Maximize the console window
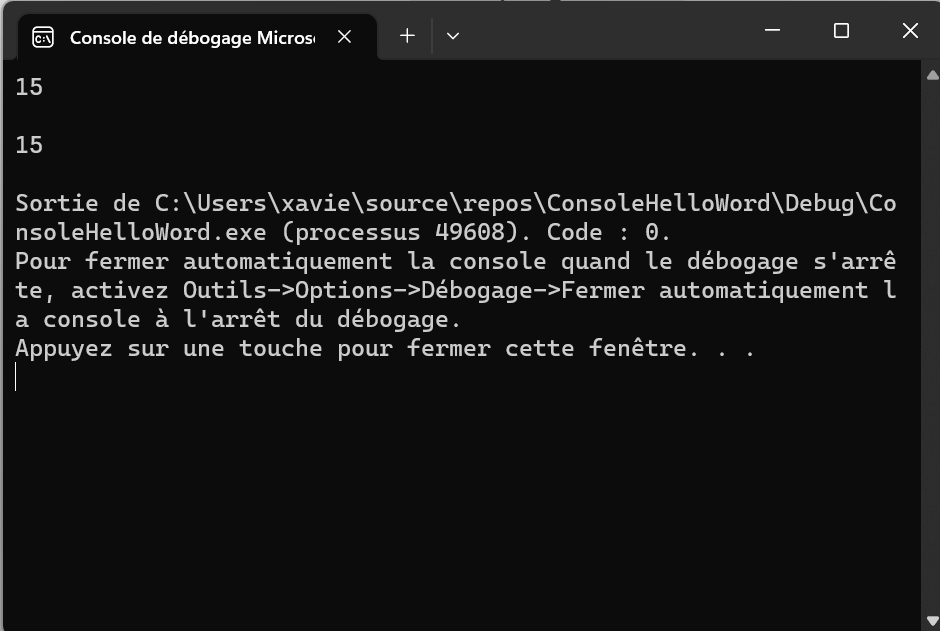 (x=841, y=31)
